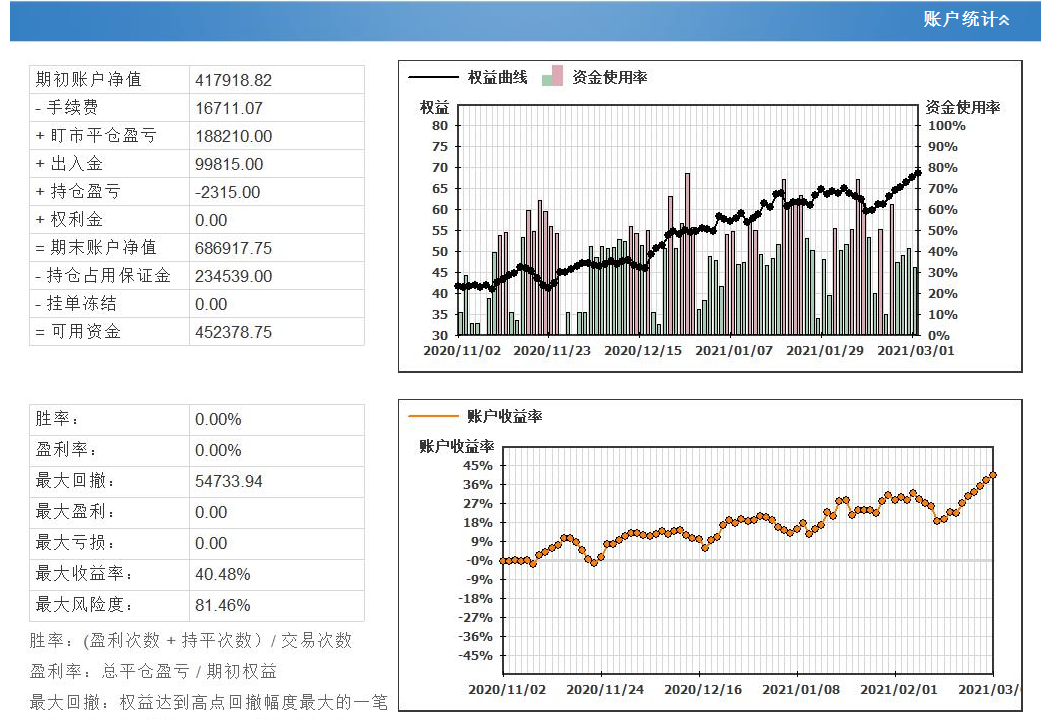This screenshot has height=719, width=1044.
Task: Click the last orange point on return curve
Action: (x=993, y=475)
